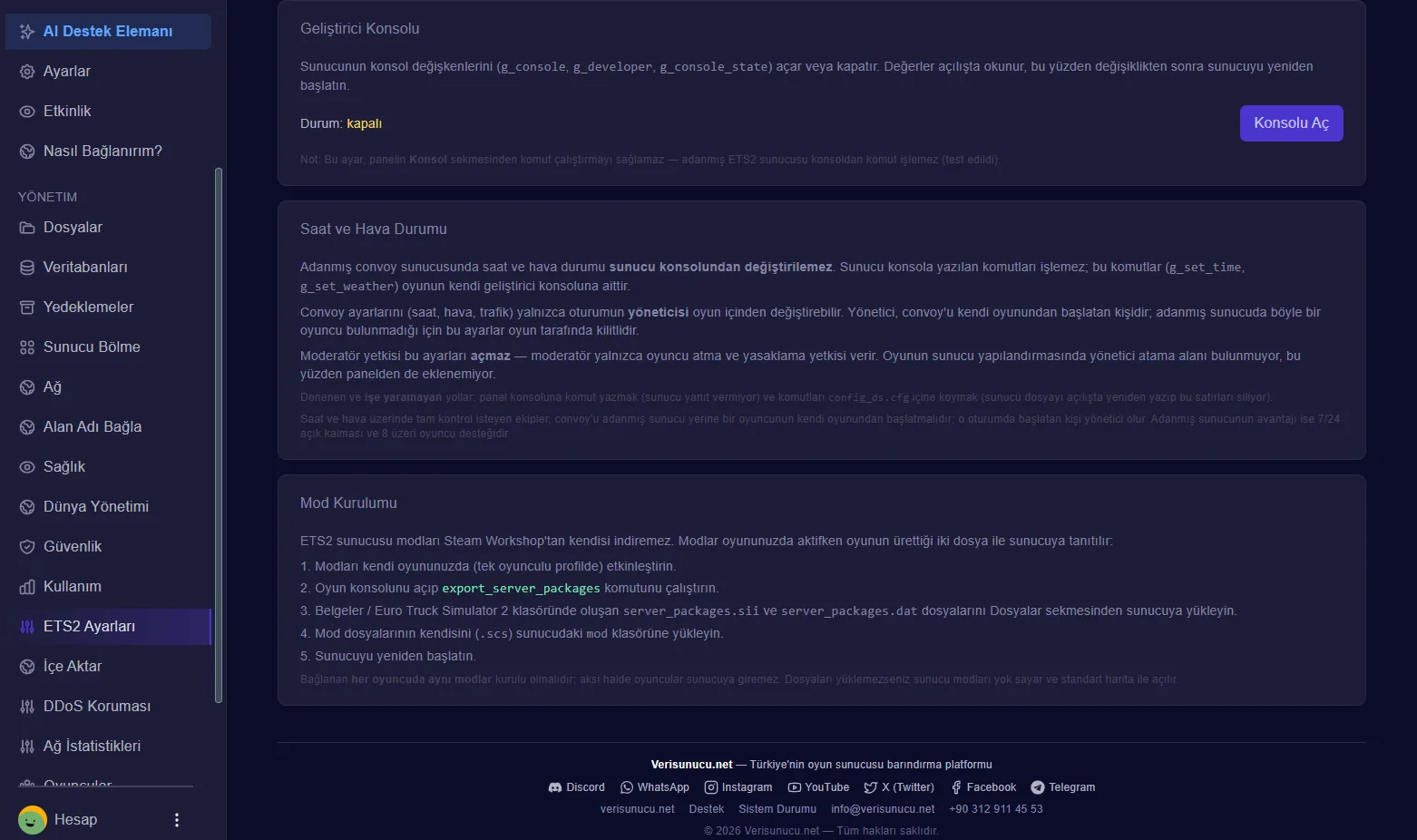Click the Mod Kurulumu heading
The image size is (1417, 840).
coord(348,503)
